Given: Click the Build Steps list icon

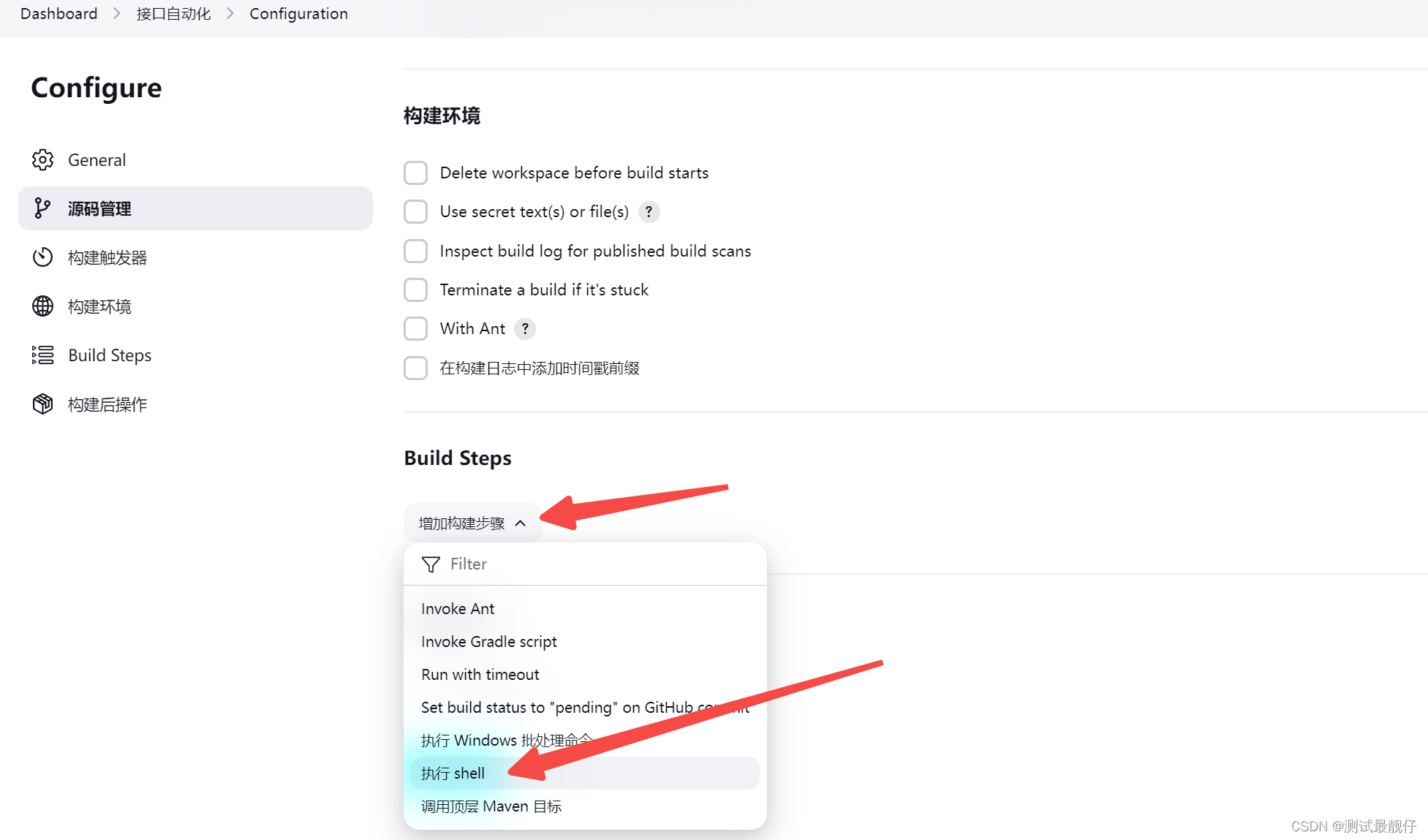Looking at the screenshot, I should tap(42, 355).
